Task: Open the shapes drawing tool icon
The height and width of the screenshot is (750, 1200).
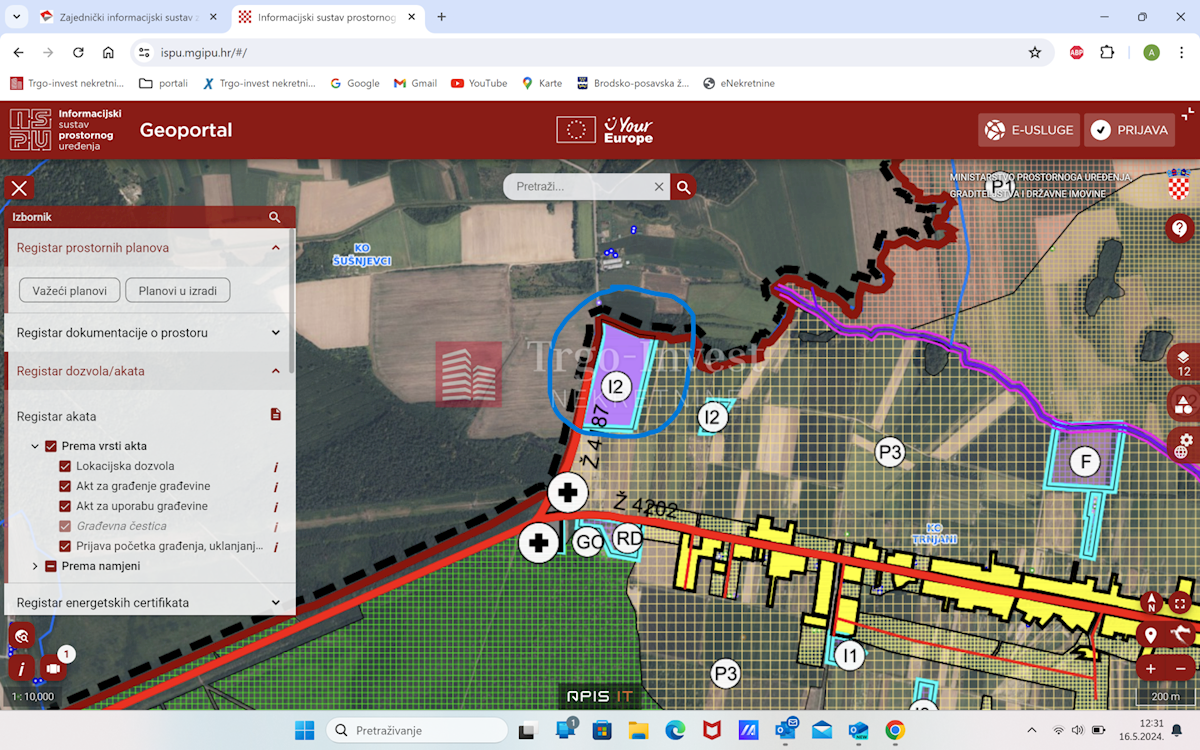Action: (1183, 404)
